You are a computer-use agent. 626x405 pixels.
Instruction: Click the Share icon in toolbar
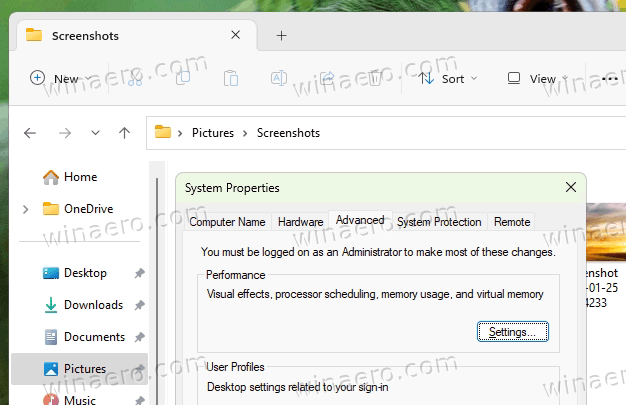327,77
